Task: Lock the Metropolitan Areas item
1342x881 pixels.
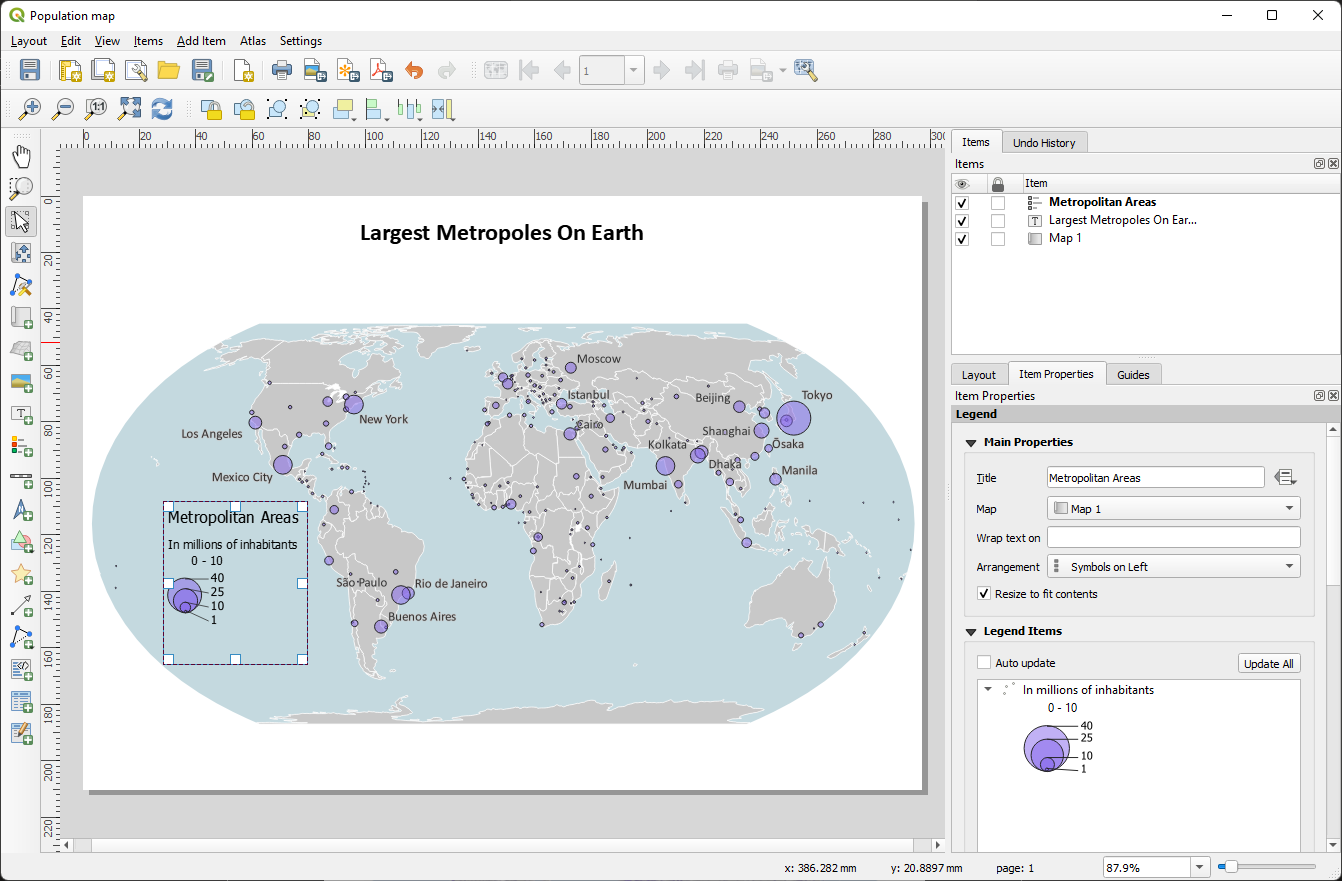Action: [x=997, y=203]
